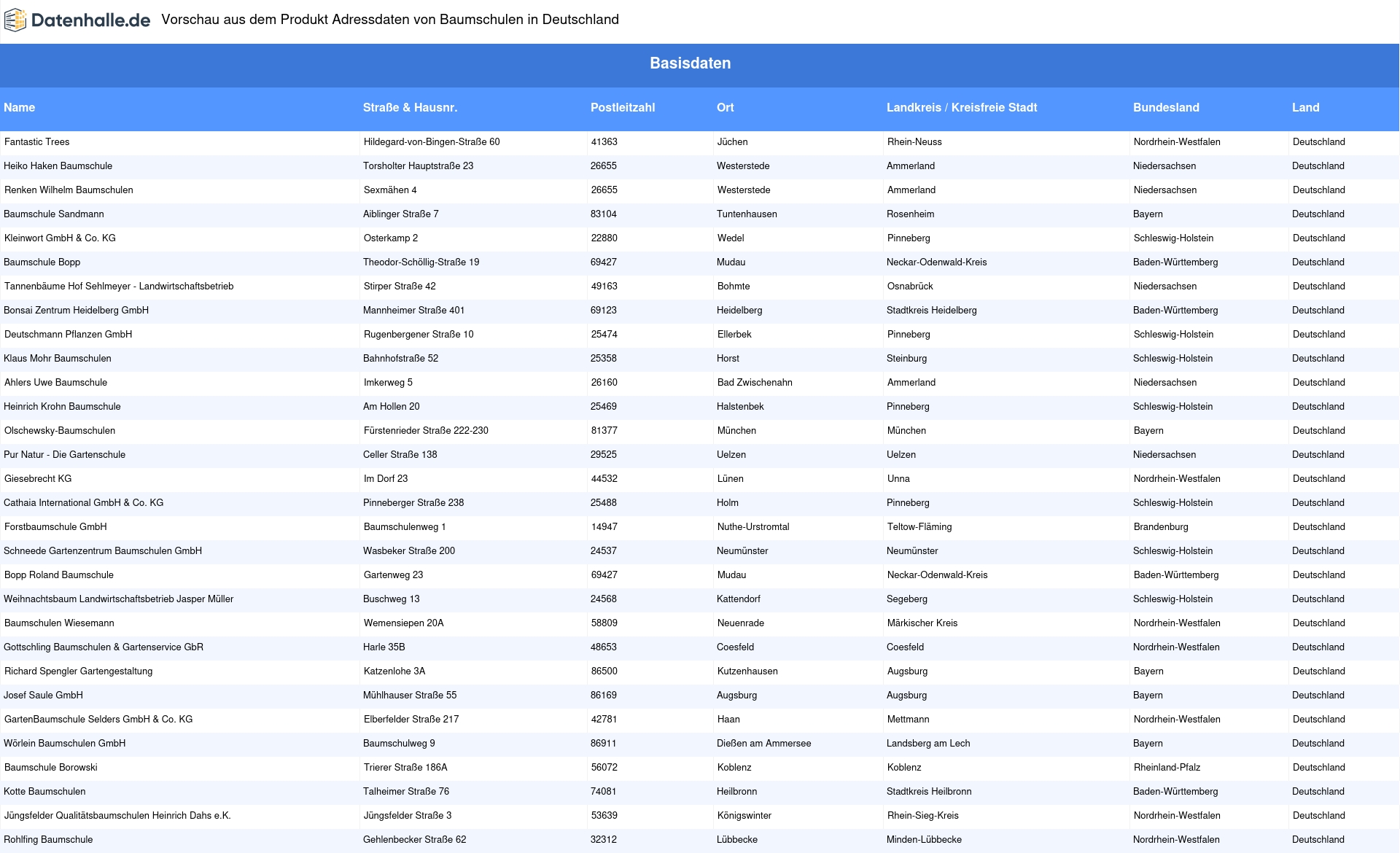Select postal code 41363

pos(604,142)
